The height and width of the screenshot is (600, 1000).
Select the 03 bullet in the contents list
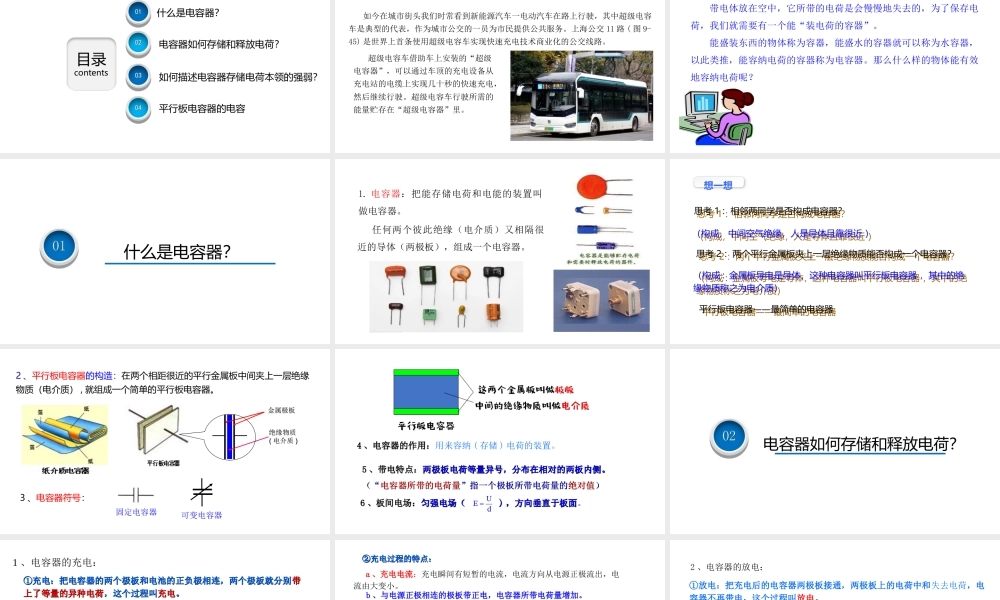tap(138, 75)
